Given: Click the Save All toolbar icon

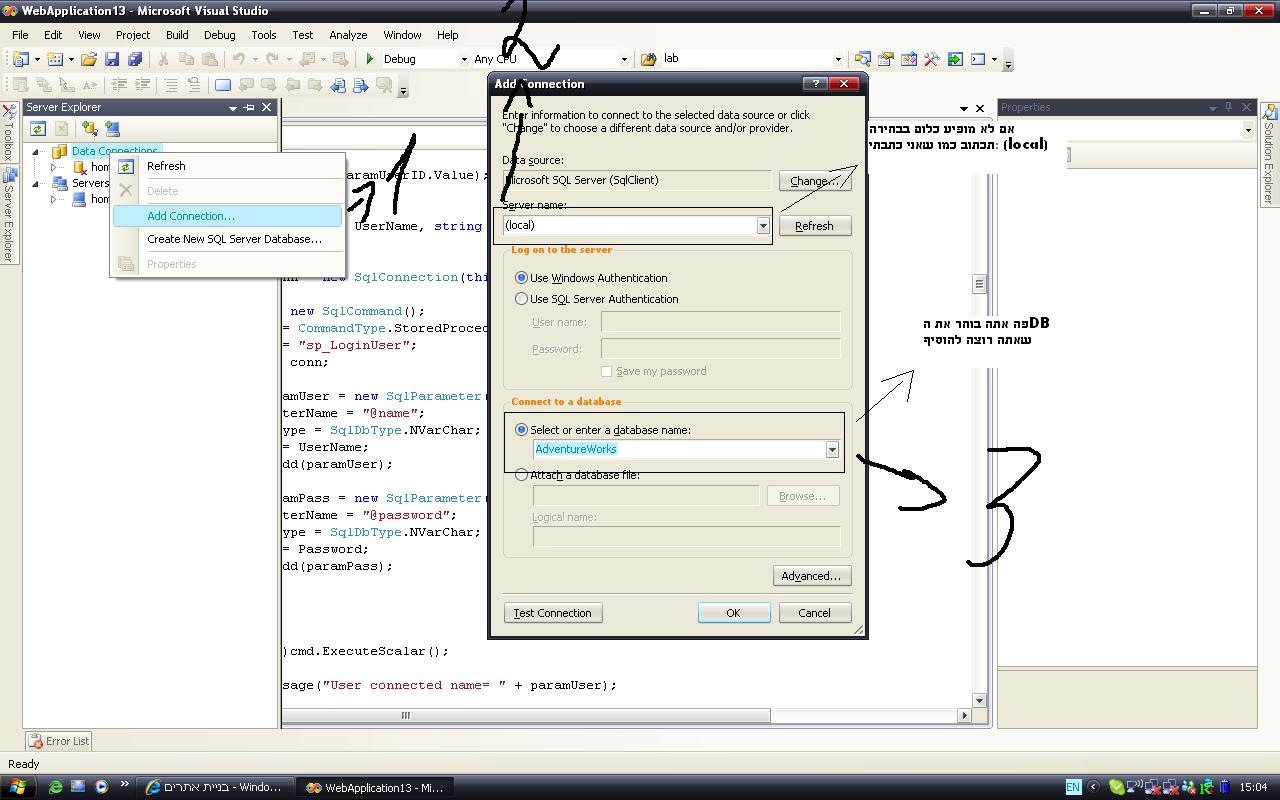Looking at the screenshot, I should [x=134, y=59].
